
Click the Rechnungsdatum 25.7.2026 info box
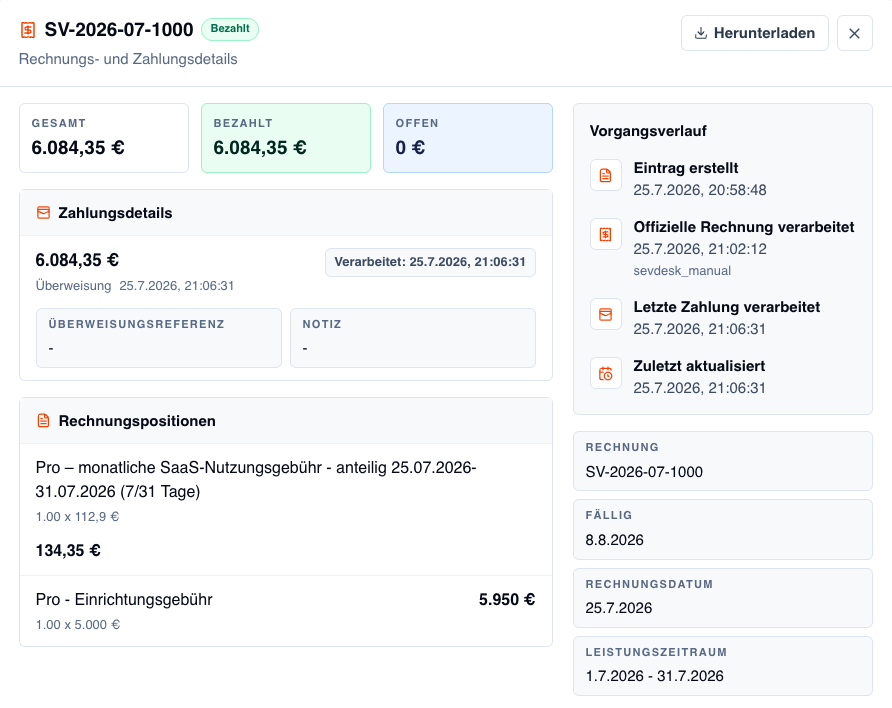pyautogui.click(x=723, y=598)
